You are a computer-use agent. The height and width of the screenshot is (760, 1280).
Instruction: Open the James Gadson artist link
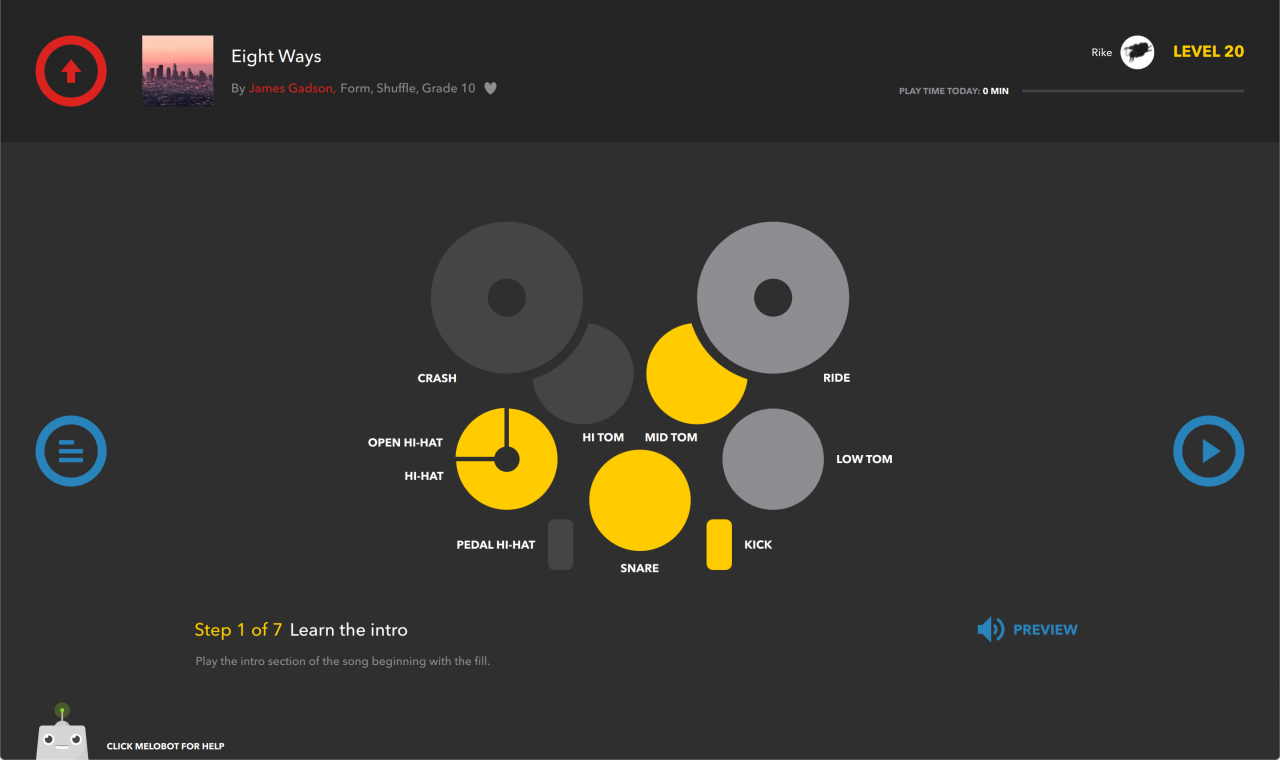point(291,88)
